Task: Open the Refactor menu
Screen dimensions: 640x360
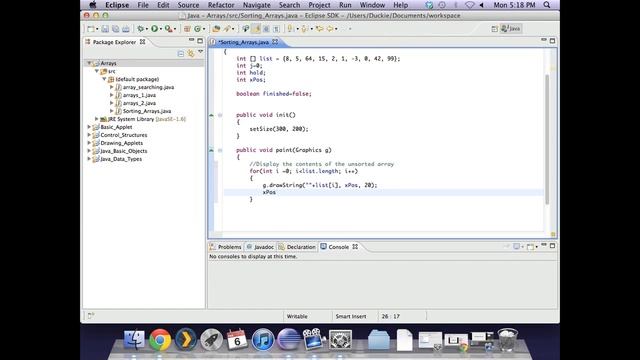Action: click(221, 5)
